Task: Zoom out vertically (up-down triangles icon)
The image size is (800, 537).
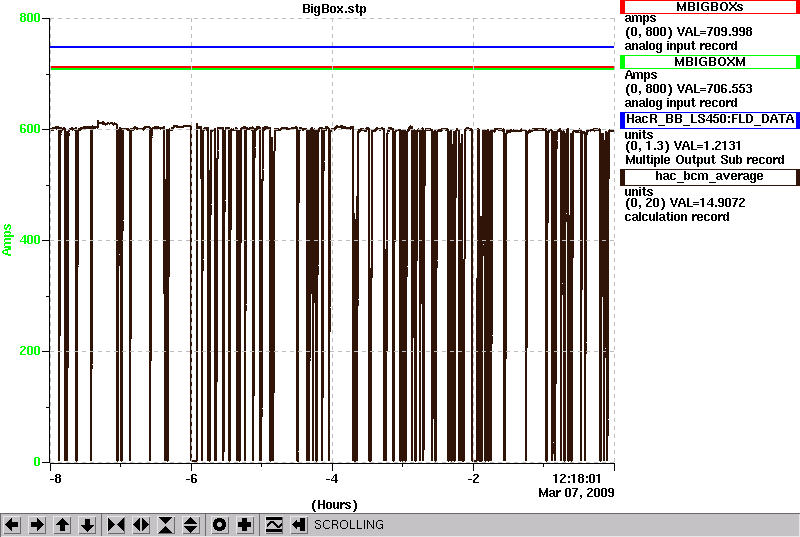Action: pos(191,525)
